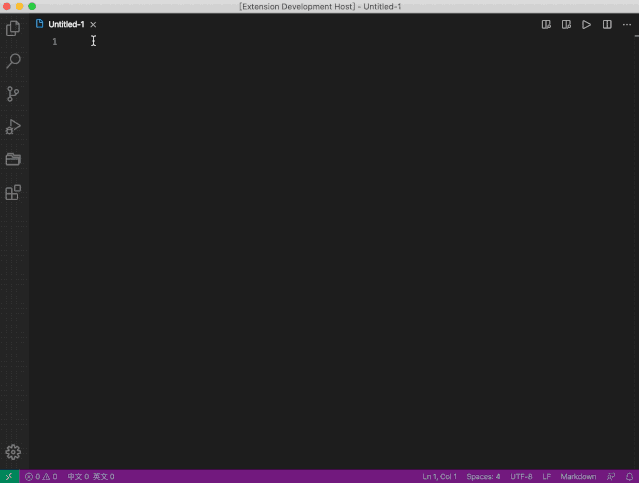Screen dimensions: 639x483
Task: Split the editor right
Action: pyautogui.click(x=607, y=25)
